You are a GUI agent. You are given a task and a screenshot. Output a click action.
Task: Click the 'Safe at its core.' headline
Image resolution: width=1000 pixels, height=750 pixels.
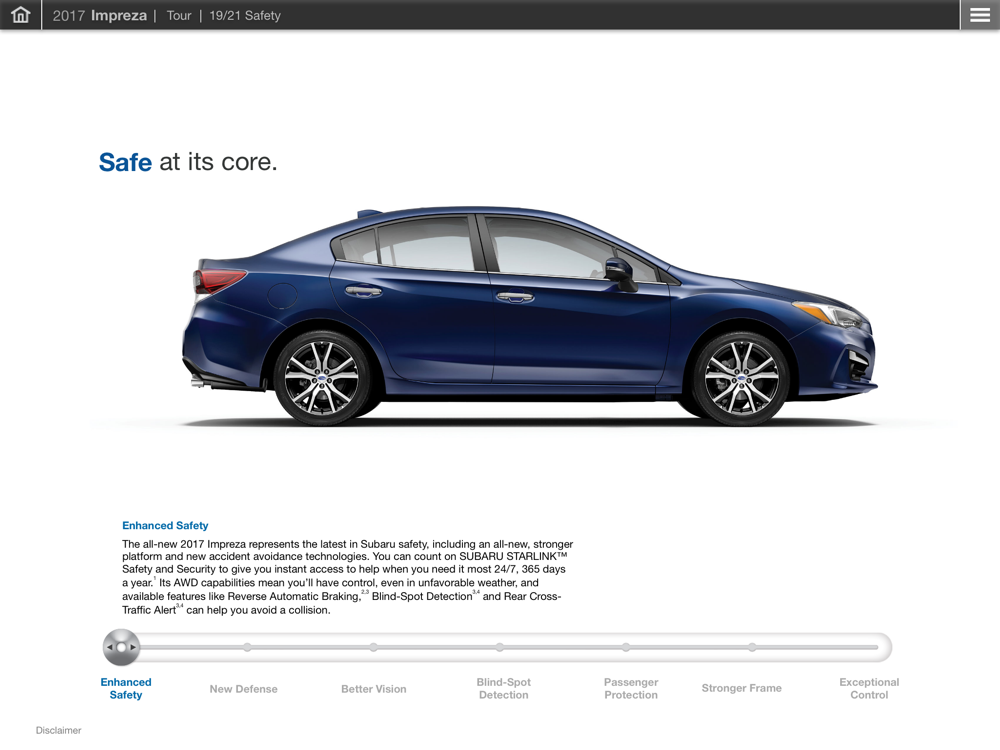188,162
